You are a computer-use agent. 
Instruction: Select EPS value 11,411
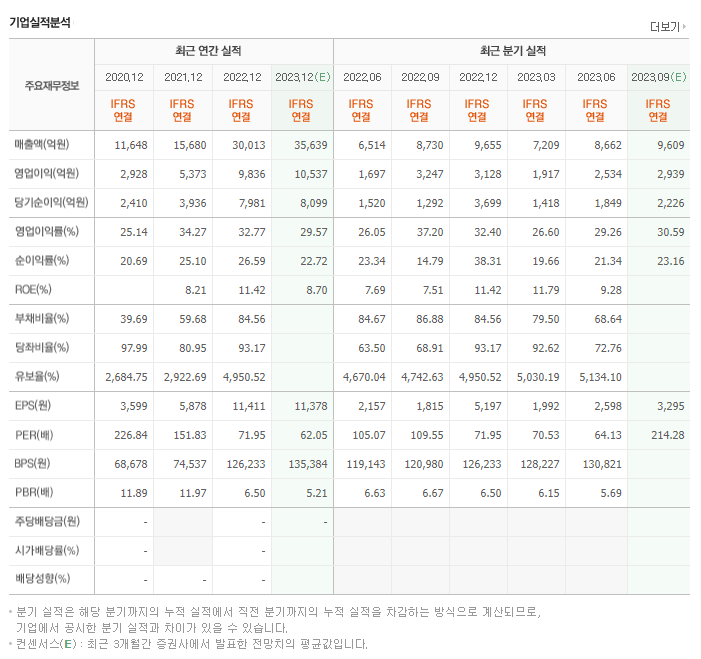249,406
